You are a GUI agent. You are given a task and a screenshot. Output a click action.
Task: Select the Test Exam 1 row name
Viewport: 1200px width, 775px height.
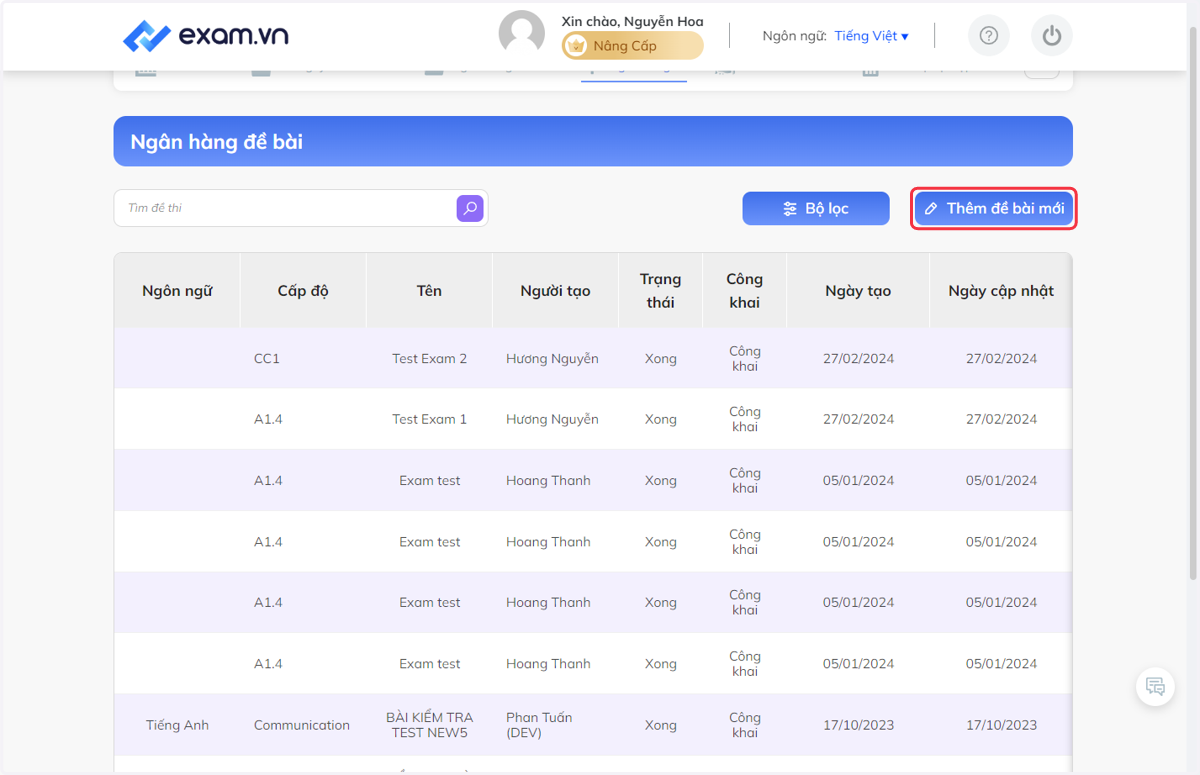point(429,419)
